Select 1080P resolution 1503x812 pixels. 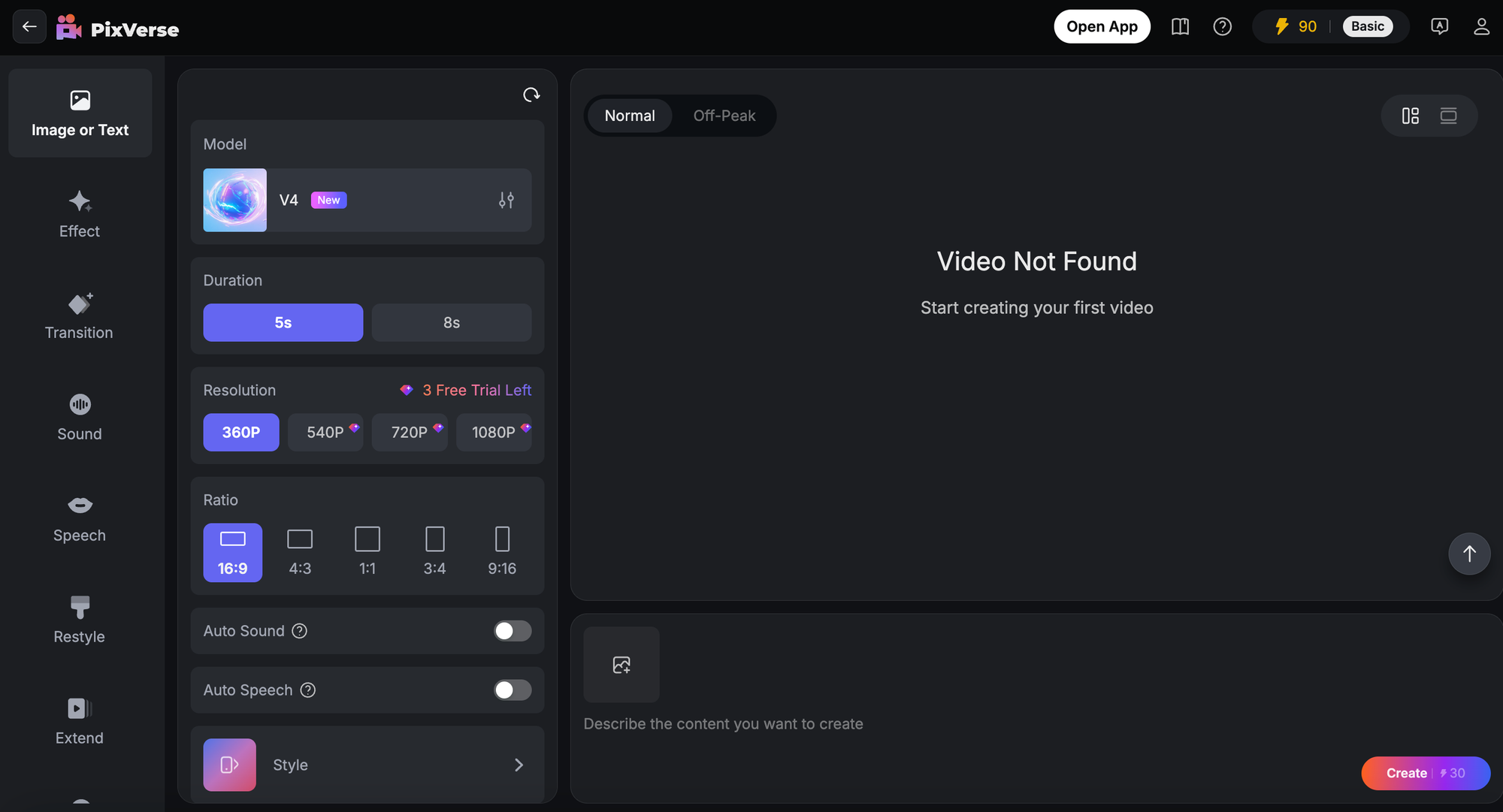494,432
